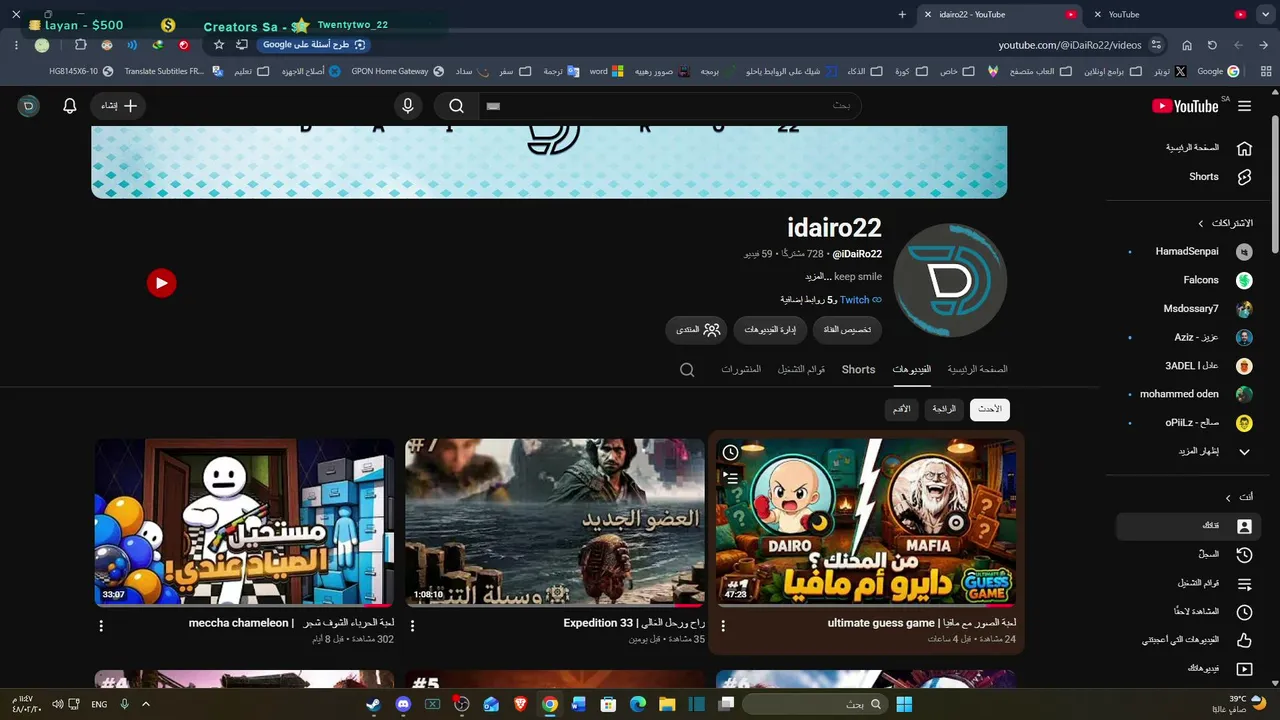Open Steam from the taskbar

[373, 704]
